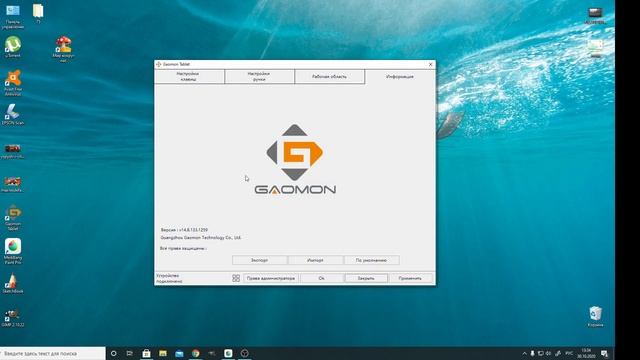Open the notification center icon
Image resolution: width=640 pixels, height=360 pixels.
pyautogui.click(x=604, y=353)
